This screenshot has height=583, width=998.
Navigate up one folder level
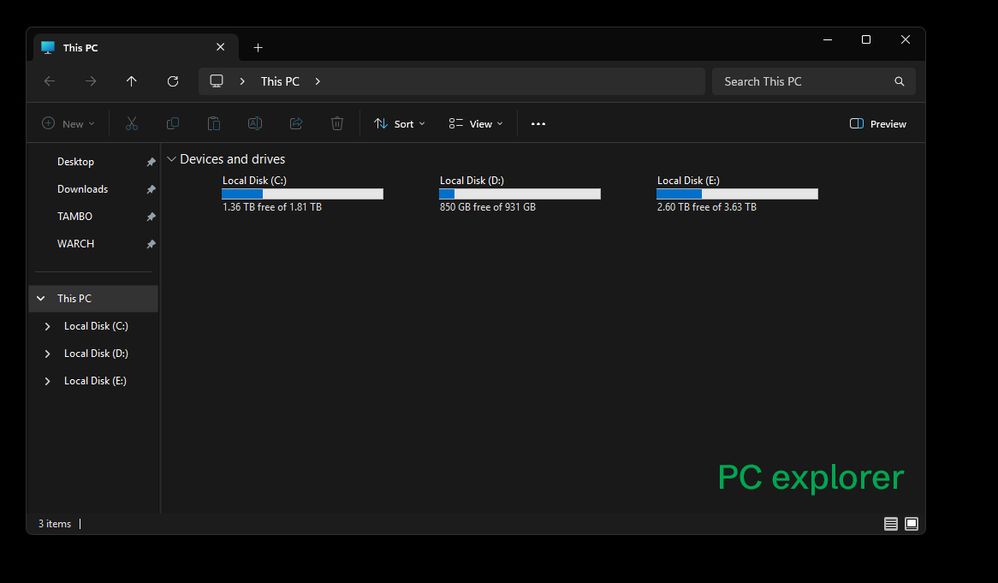(131, 81)
